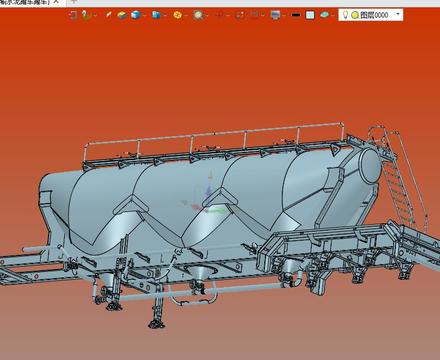Click the exit door icon in toolbar

73,15
